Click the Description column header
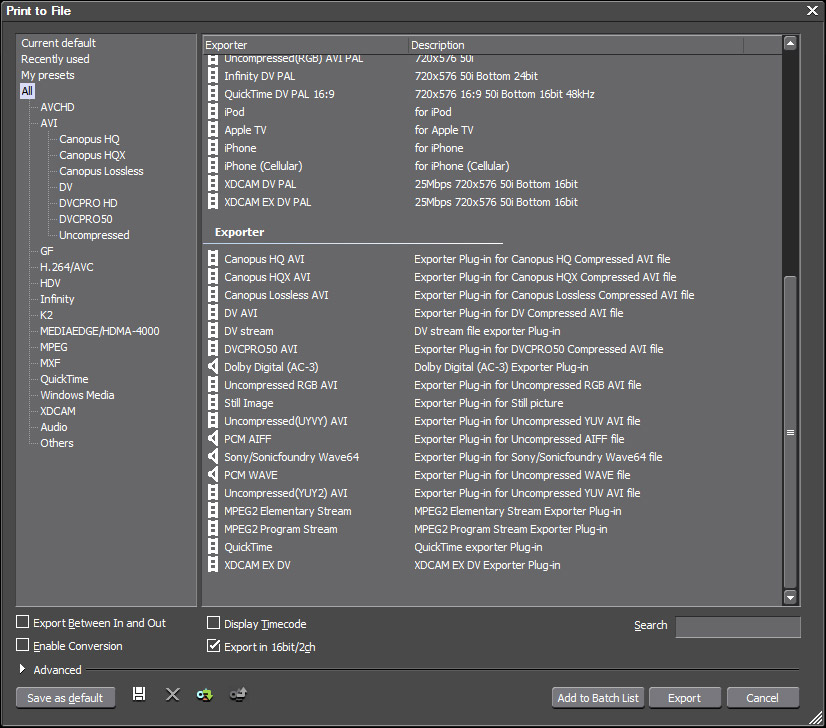The image size is (826, 728). [x=576, y=45]
